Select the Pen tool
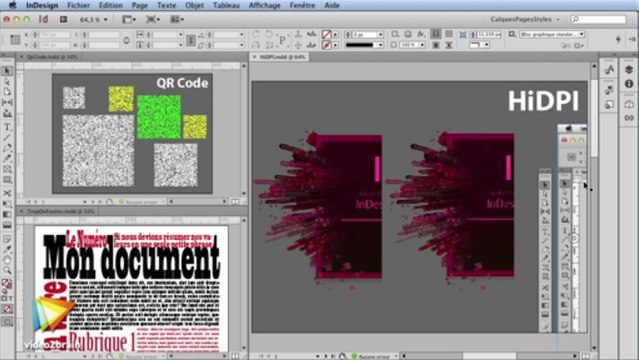The image size is (639, 360). [x=7, y=148]
